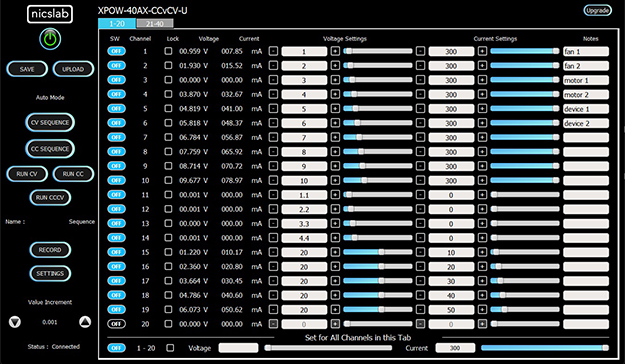Click minus icon for channel 10 current
Viewport: 625px width, 364px height.
(x=420, y=181)
